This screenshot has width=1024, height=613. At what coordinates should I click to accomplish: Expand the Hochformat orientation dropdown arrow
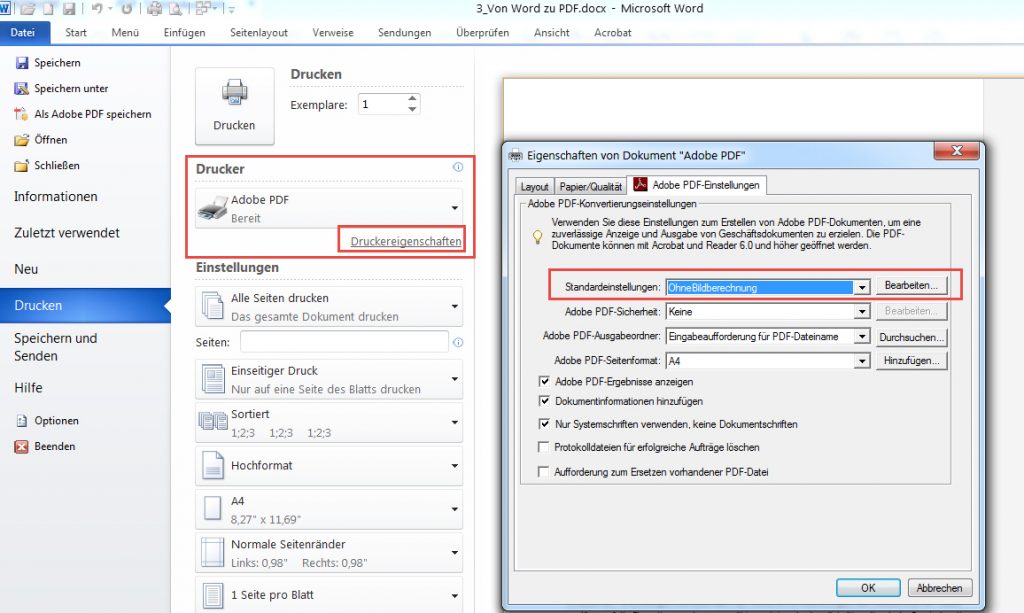click(x=455, y=466)
